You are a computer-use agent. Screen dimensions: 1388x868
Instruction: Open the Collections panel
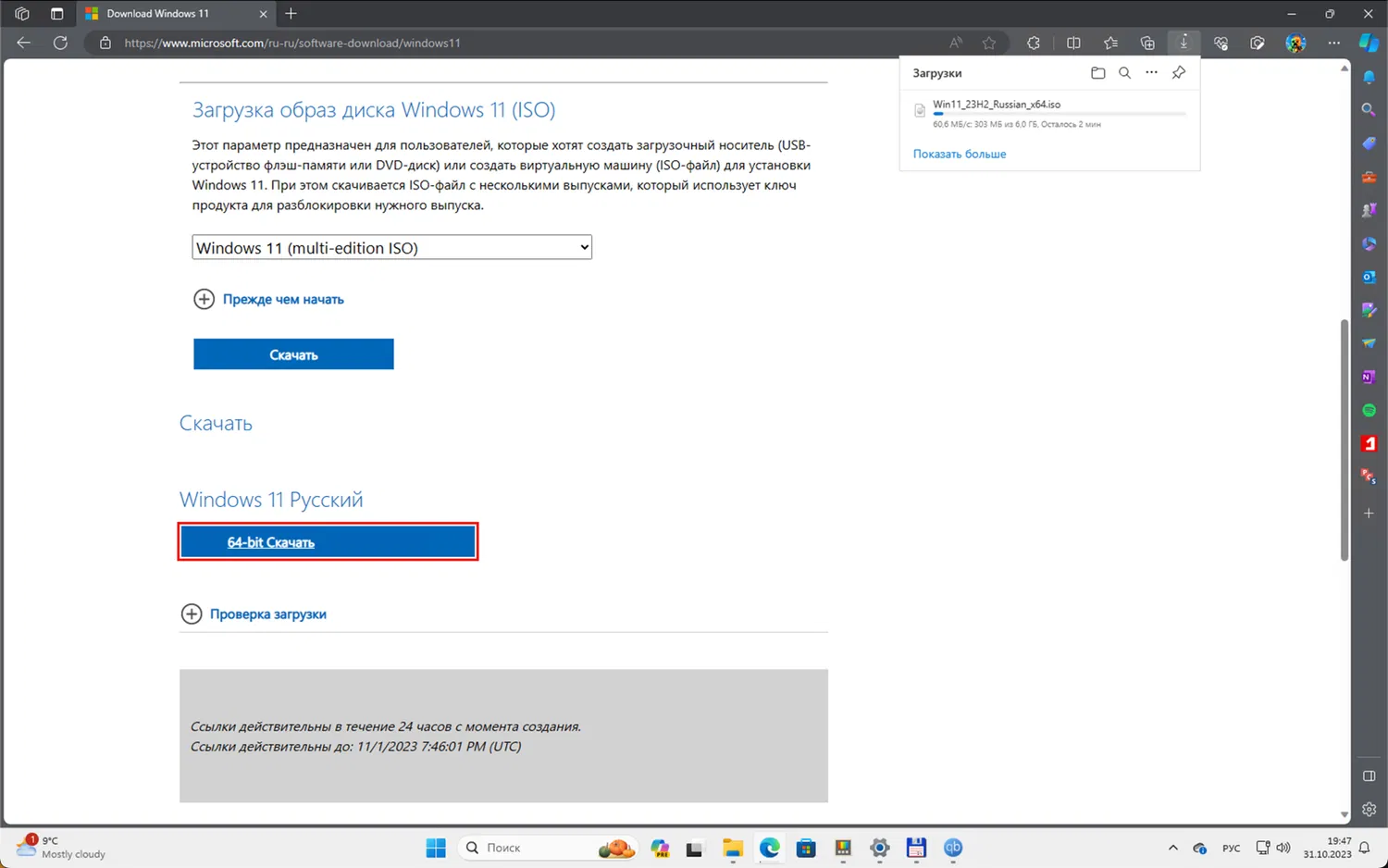(x=1147, y=43)
